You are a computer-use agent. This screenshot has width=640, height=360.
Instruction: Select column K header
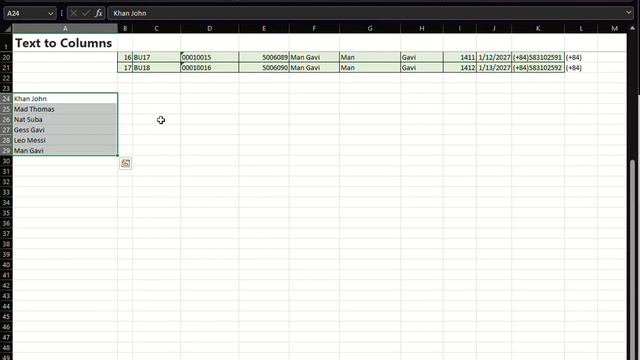(538, 28)
